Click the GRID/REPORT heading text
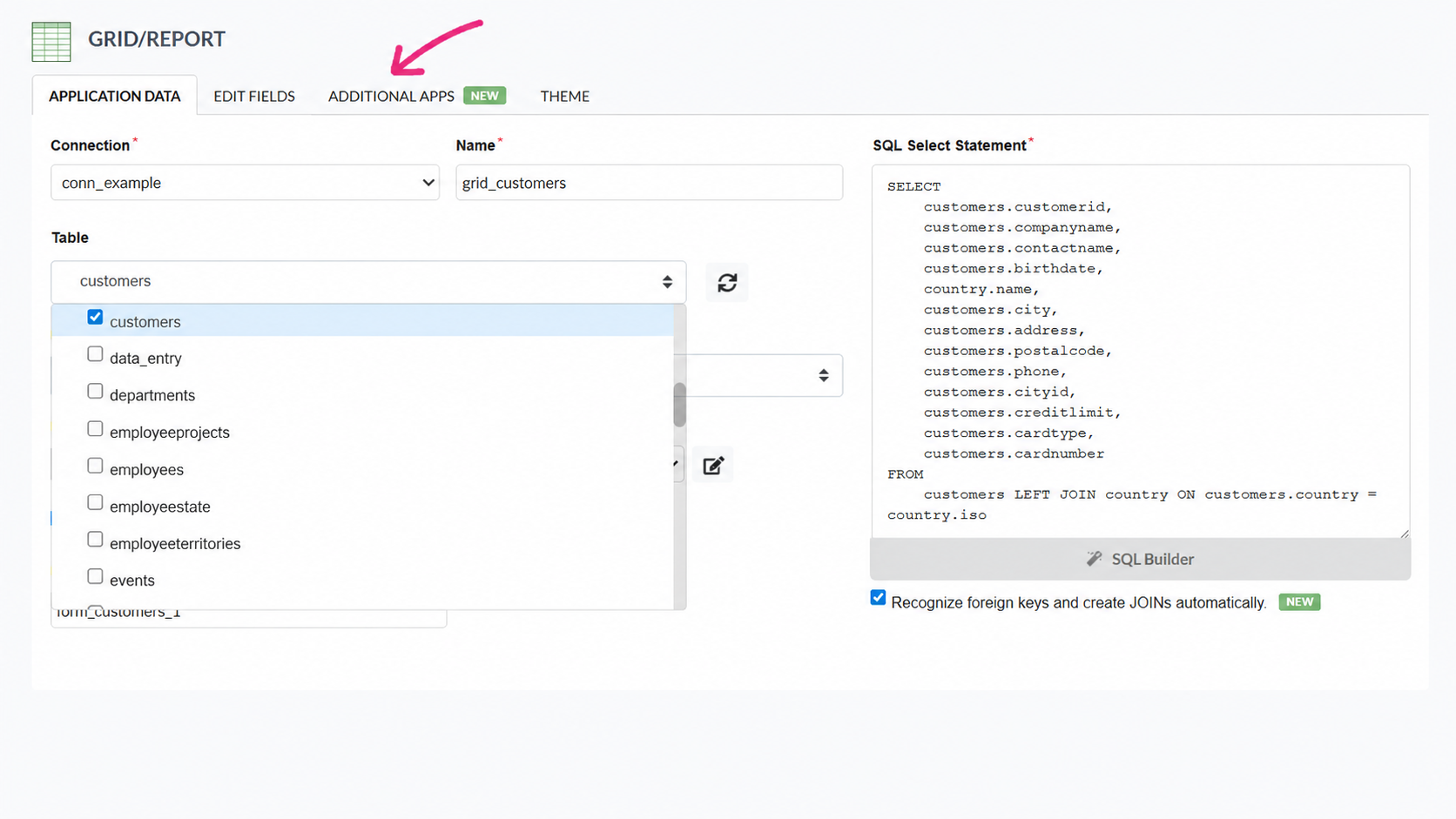The height and width of the screenshot is (819, 1456). point(157,39)
